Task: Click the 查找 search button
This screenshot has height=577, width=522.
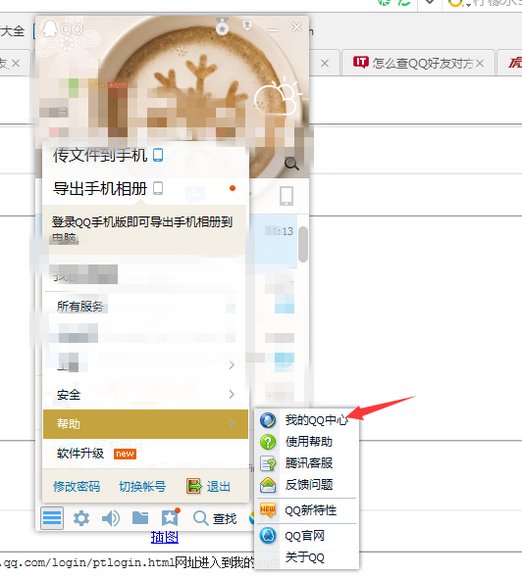Action: tap(215, 518)
